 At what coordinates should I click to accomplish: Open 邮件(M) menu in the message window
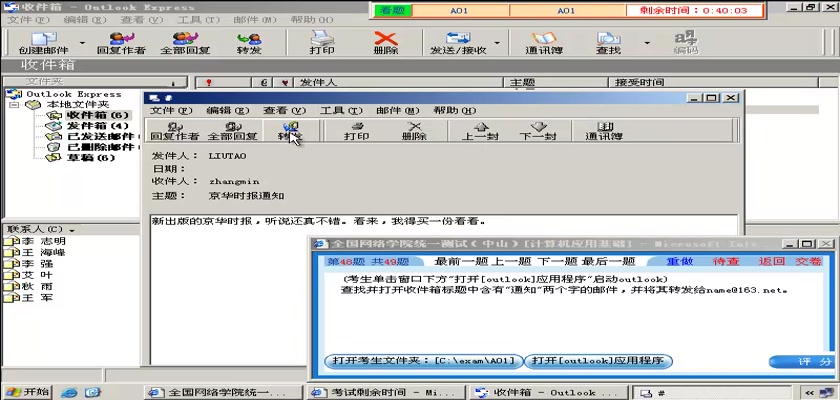coord(397,110)
